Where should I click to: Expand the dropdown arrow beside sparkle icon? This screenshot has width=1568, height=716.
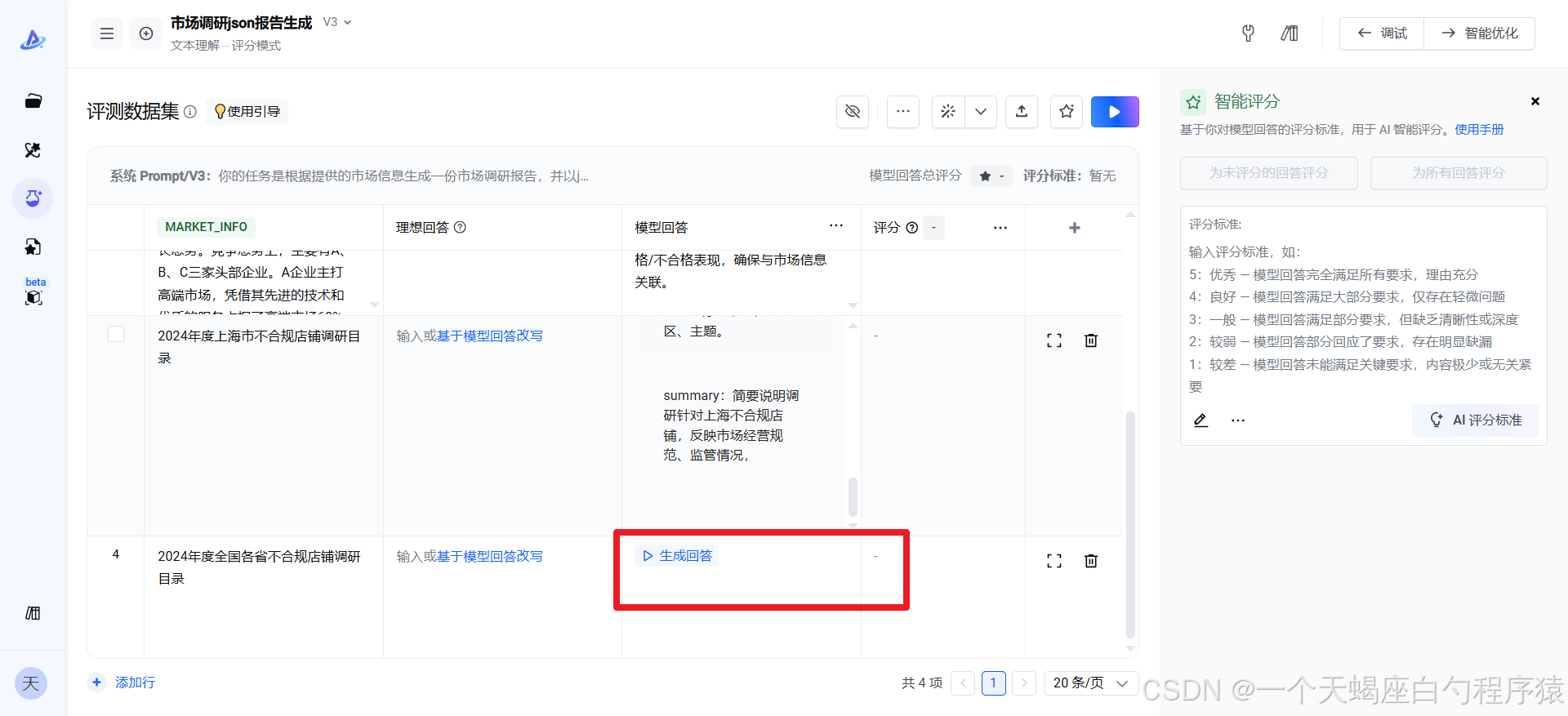click(x=981, y=112)
